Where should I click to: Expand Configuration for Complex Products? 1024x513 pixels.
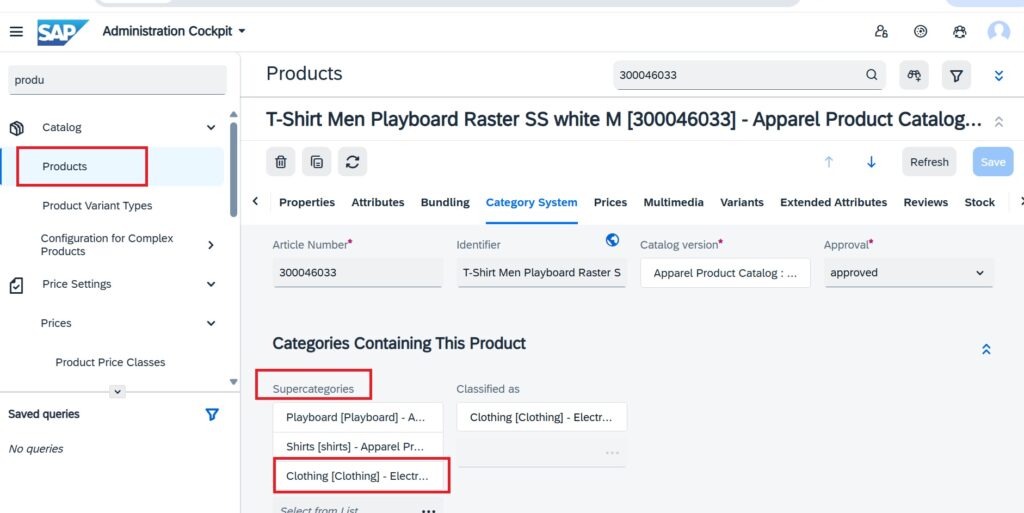[x=211, y=245]
